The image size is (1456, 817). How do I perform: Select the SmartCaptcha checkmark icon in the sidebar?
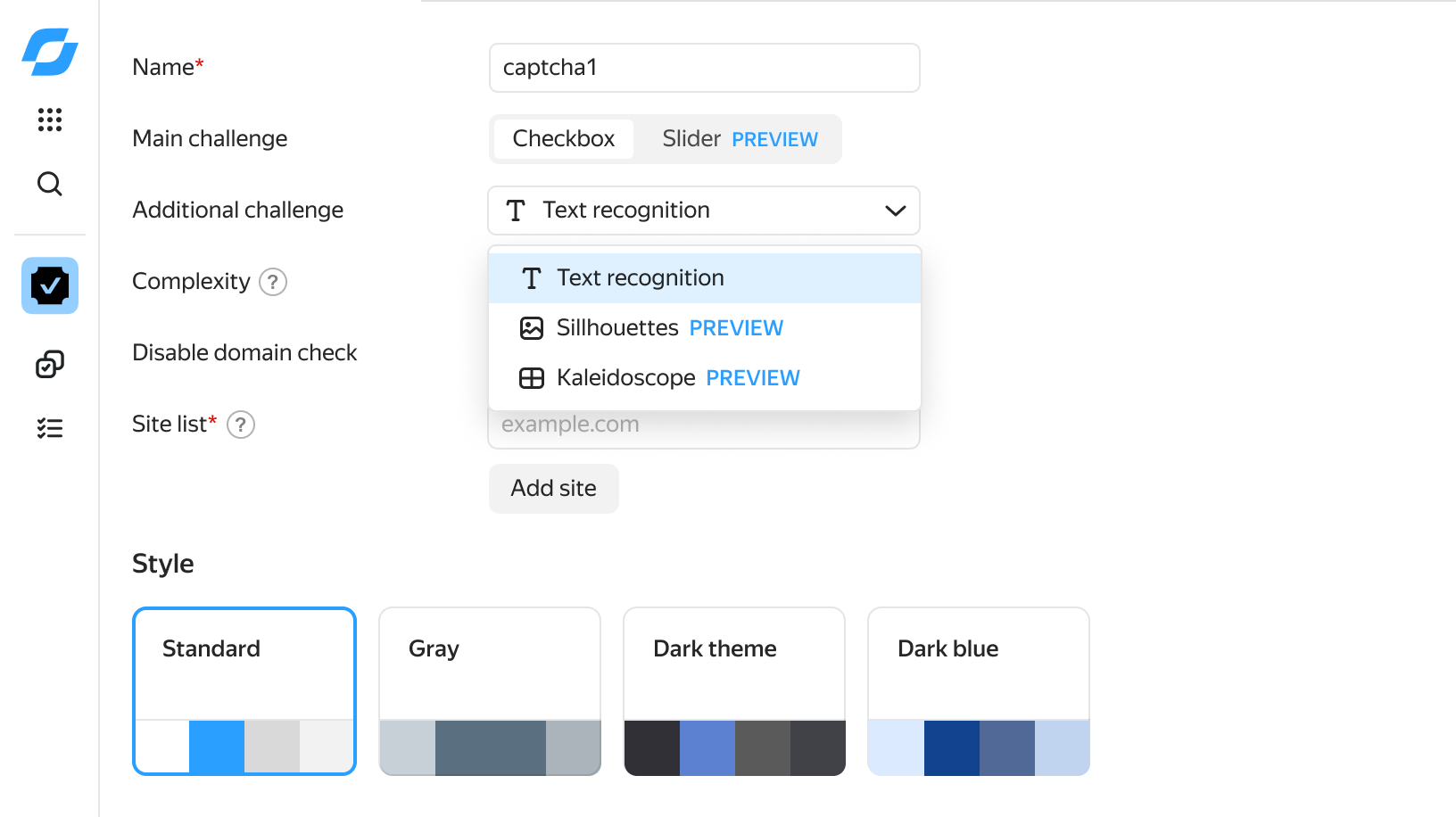(x=50, y=285)
